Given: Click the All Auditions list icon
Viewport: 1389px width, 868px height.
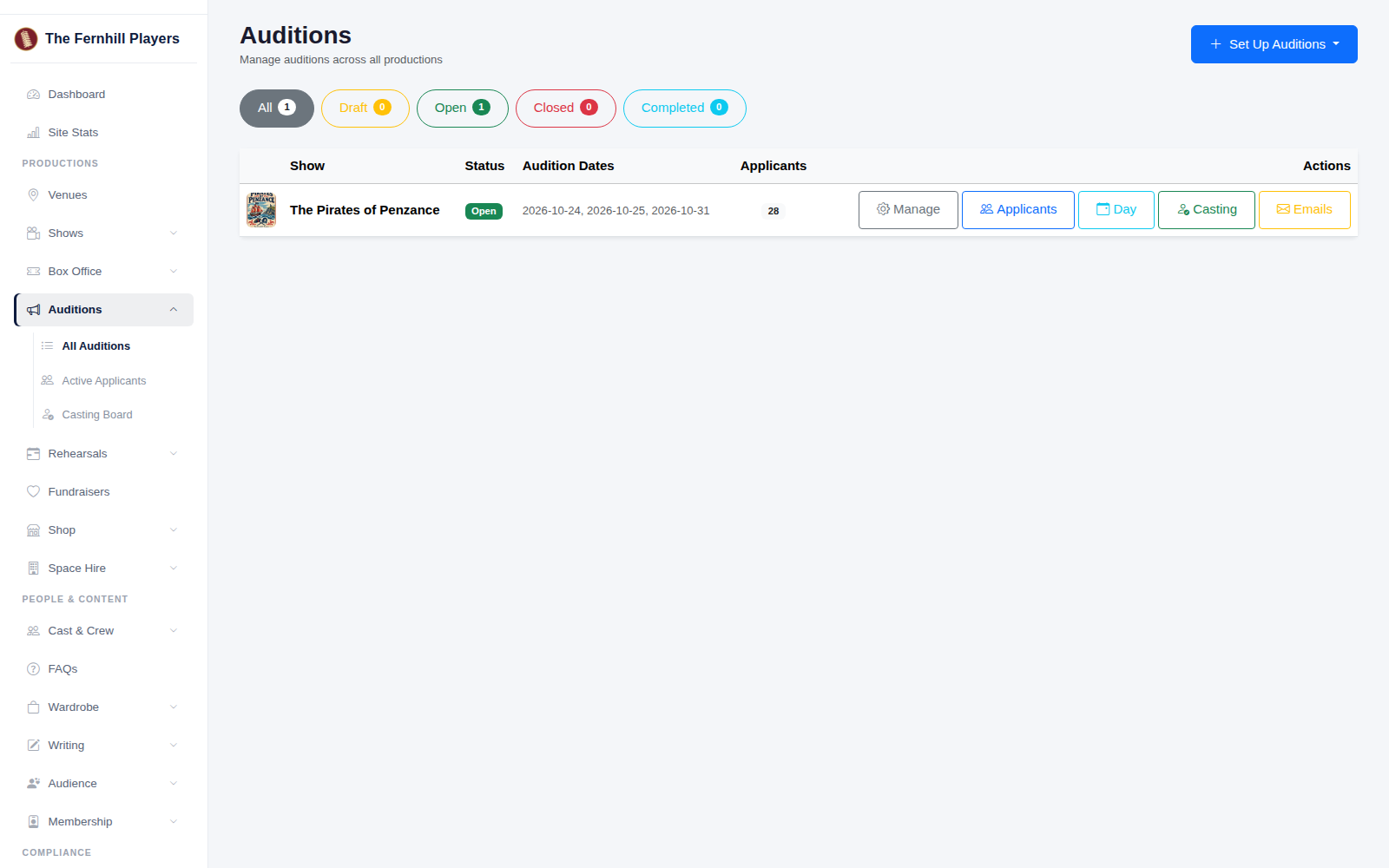Looking at the screenshot, I should coord(47,346).
